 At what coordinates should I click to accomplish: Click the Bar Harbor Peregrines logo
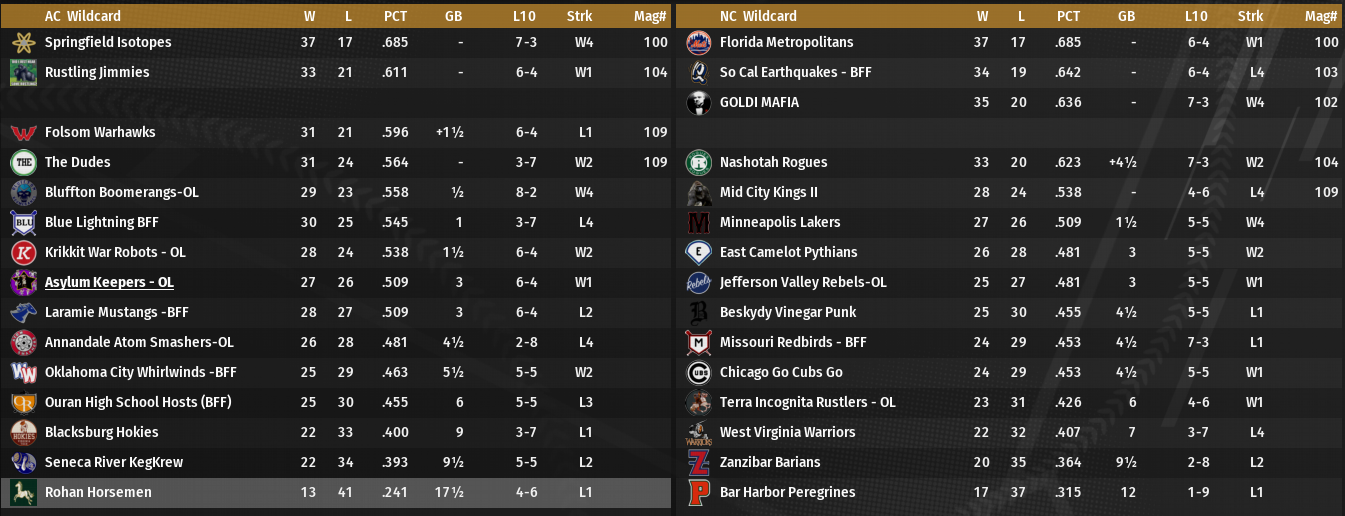698,492
